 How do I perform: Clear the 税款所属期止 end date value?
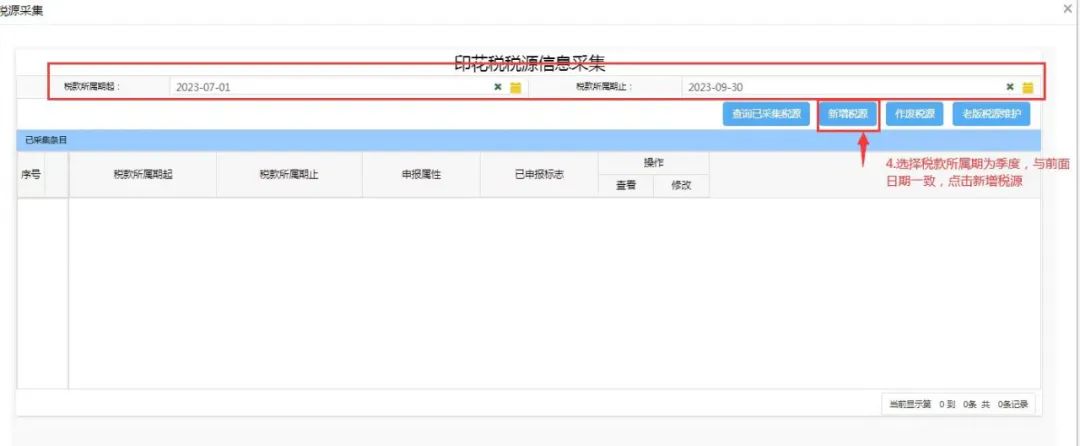[1010, 87]
